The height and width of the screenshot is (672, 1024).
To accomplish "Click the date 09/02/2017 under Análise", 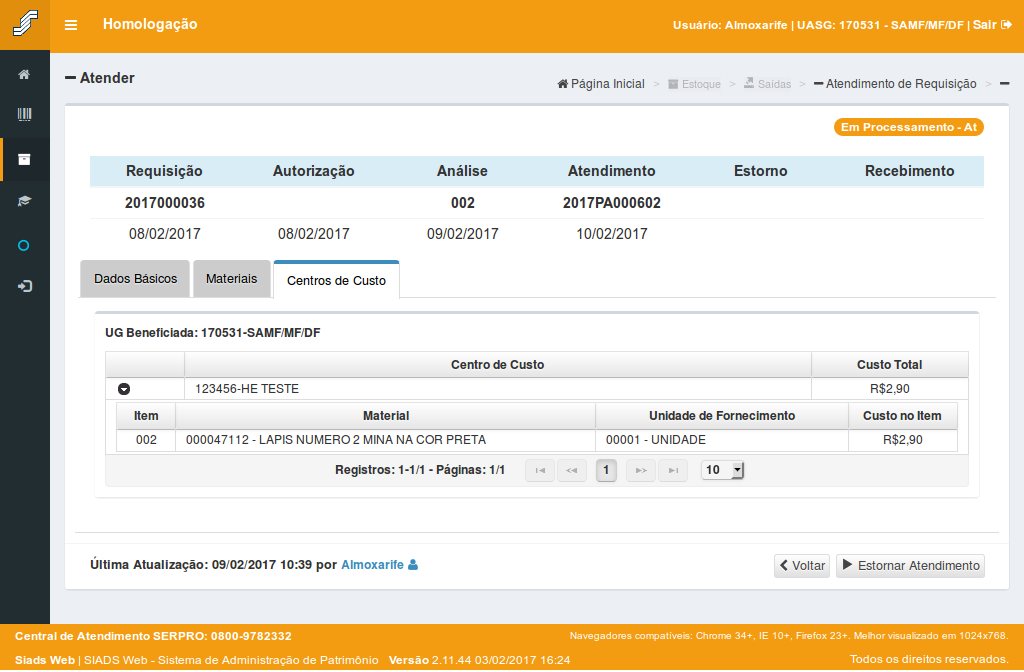I will point(462,234).
